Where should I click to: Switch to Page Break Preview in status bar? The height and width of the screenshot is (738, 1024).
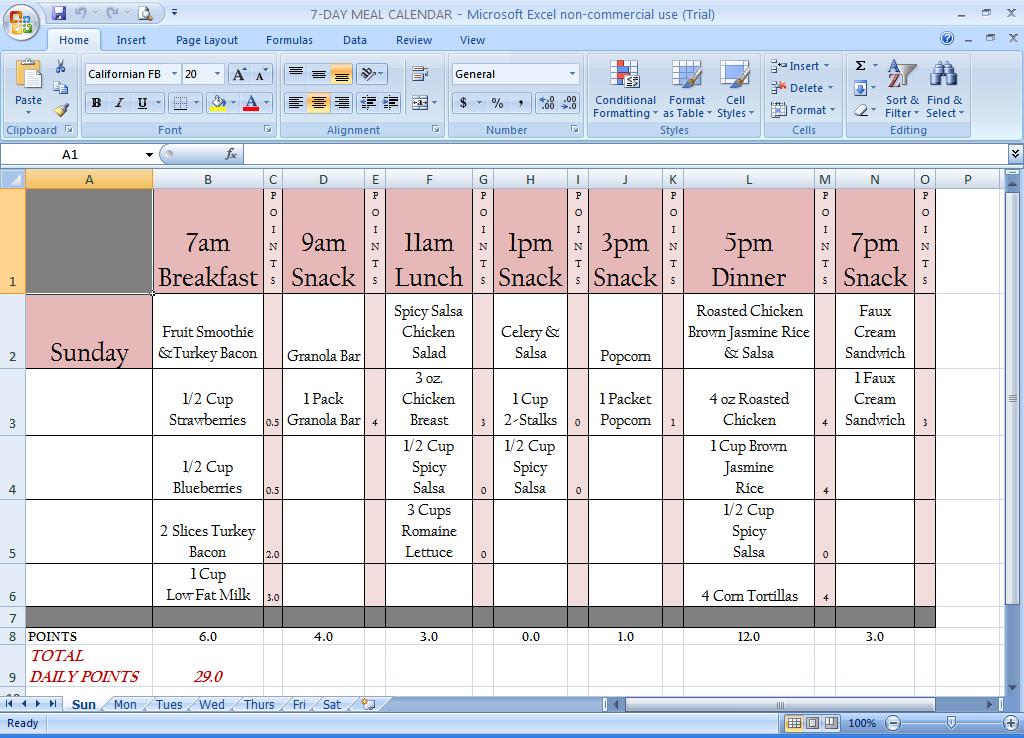831,723
